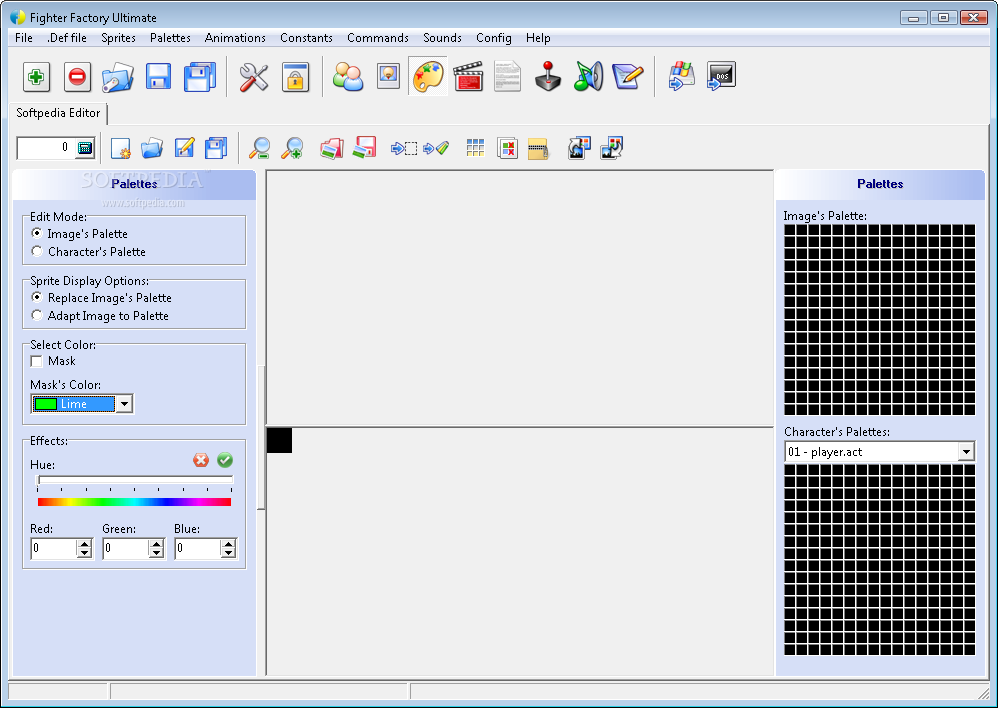Enable the Mask checkbox
Image resolution: width=998 pixels, height=708 pixels.
[36, 361]
